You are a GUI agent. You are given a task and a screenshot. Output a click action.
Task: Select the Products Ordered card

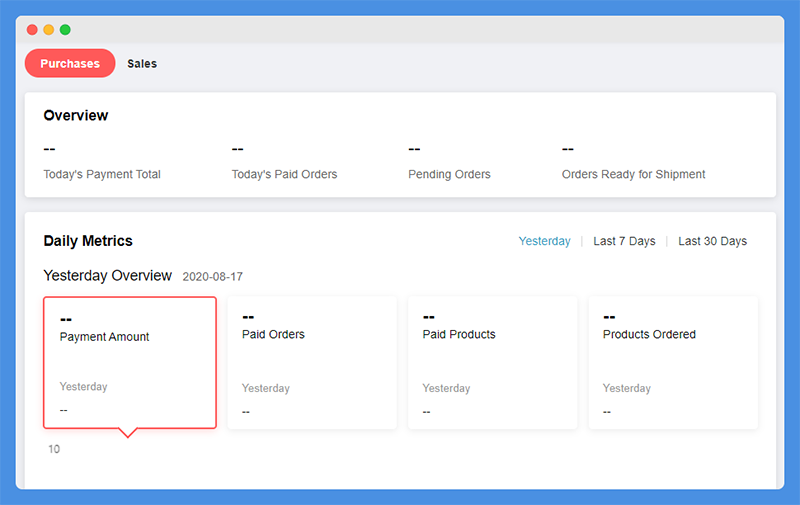[x=673, y=363]
